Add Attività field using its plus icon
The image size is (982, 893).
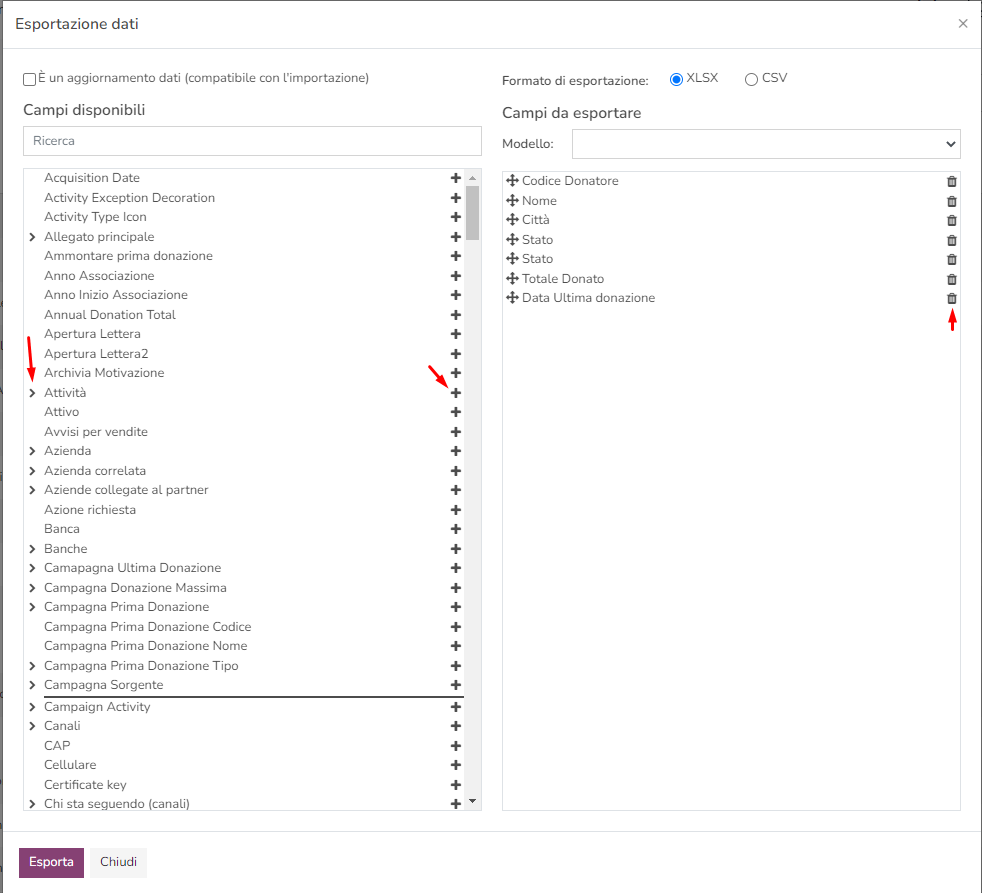coord(456,393)
